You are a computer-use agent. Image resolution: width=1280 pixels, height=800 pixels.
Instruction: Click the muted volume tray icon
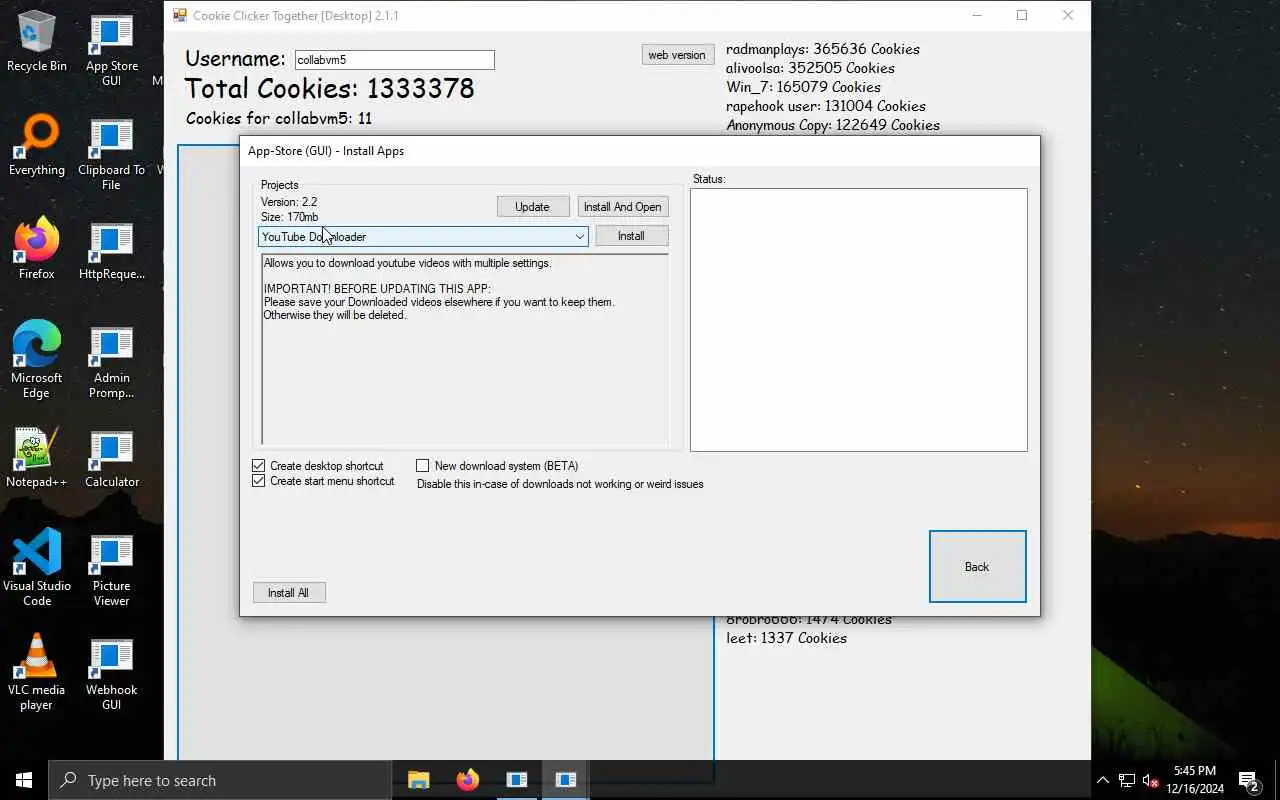click(1152, 780)
